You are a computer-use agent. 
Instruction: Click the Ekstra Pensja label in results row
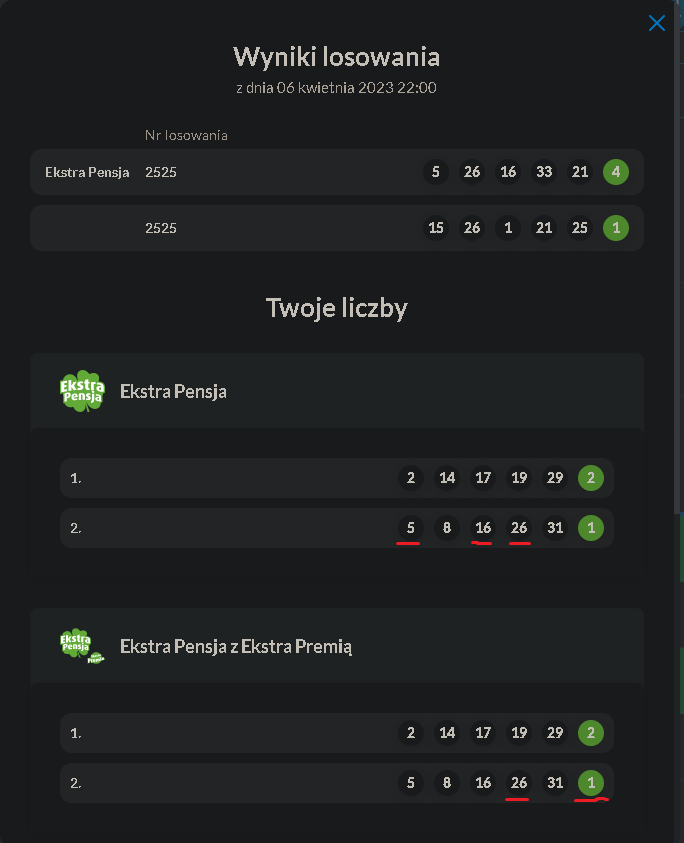pos(87,172)
